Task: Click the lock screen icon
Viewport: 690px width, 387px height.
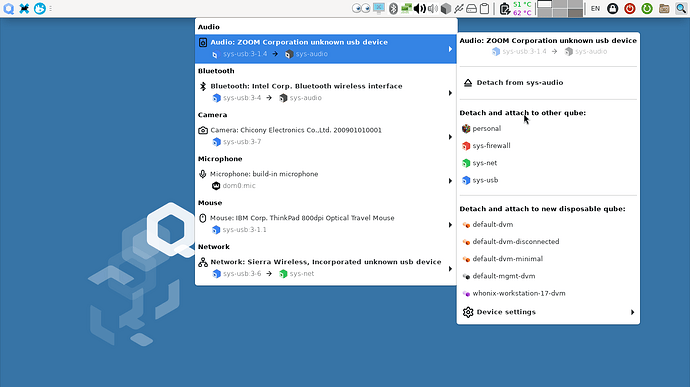Action: click(x=613, y=8)
